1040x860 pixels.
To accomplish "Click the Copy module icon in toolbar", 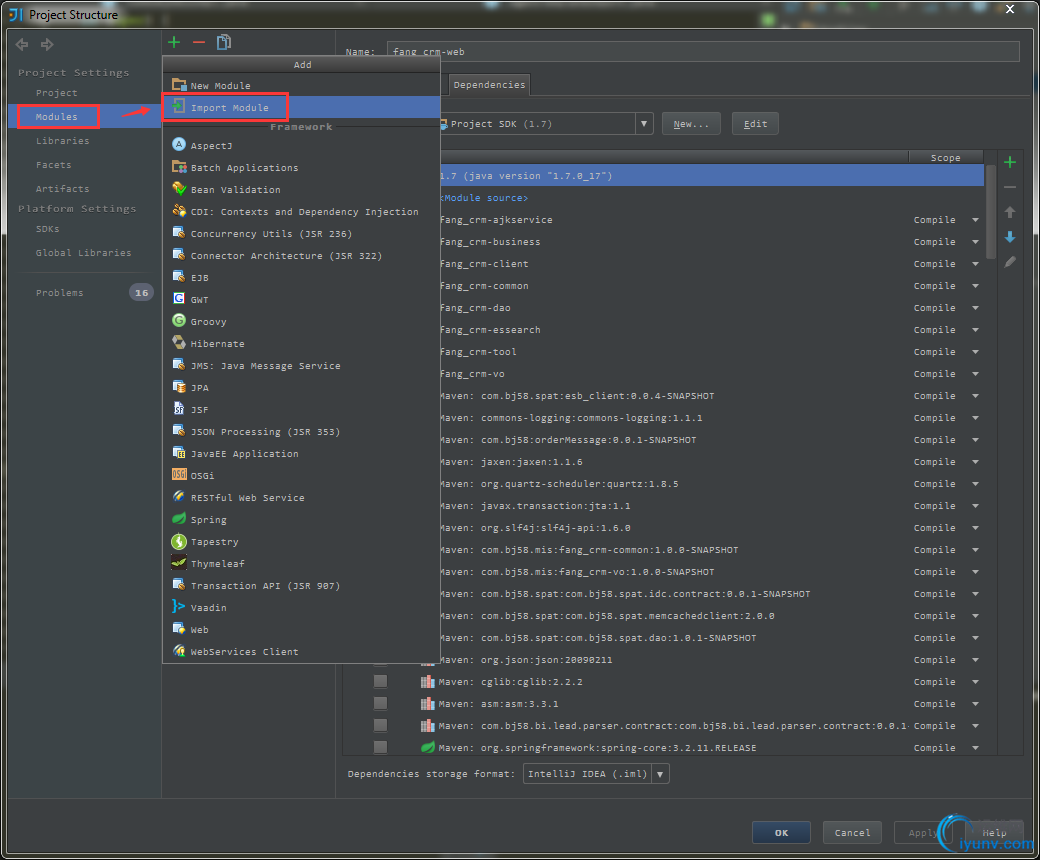I will (224, 42).
